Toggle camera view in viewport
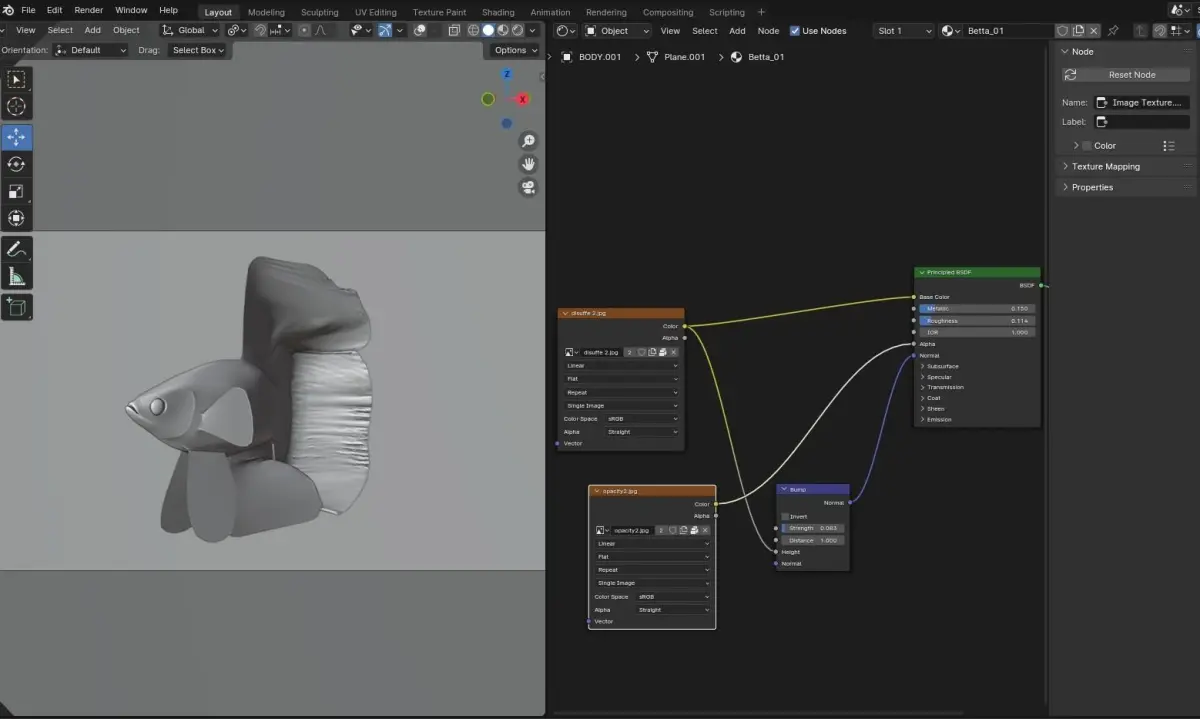 click(528, 187)
